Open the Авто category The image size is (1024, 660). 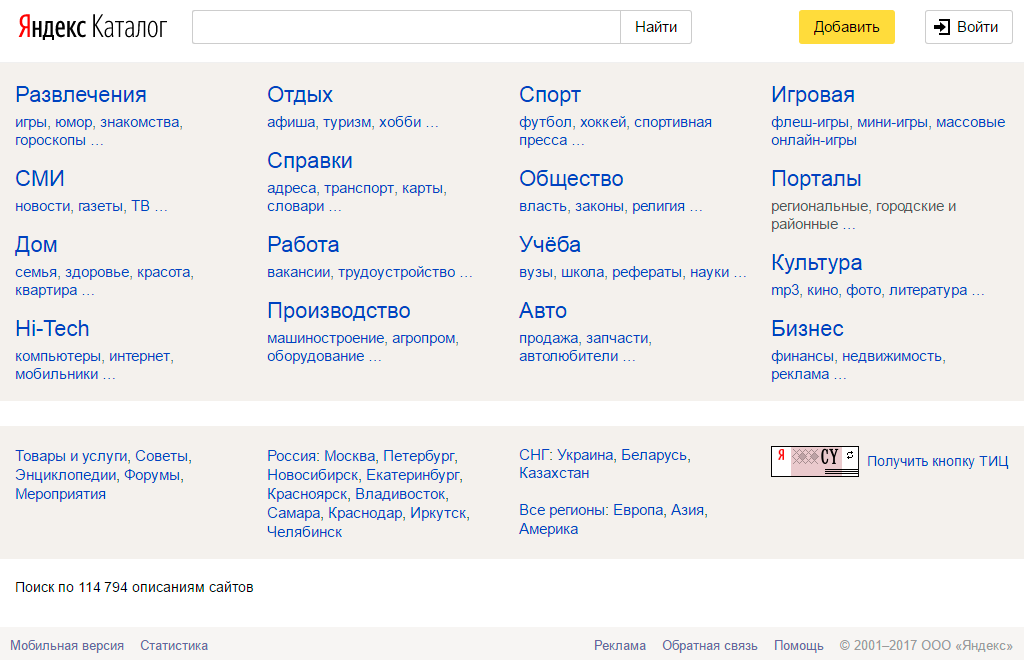tap(543, 311)
